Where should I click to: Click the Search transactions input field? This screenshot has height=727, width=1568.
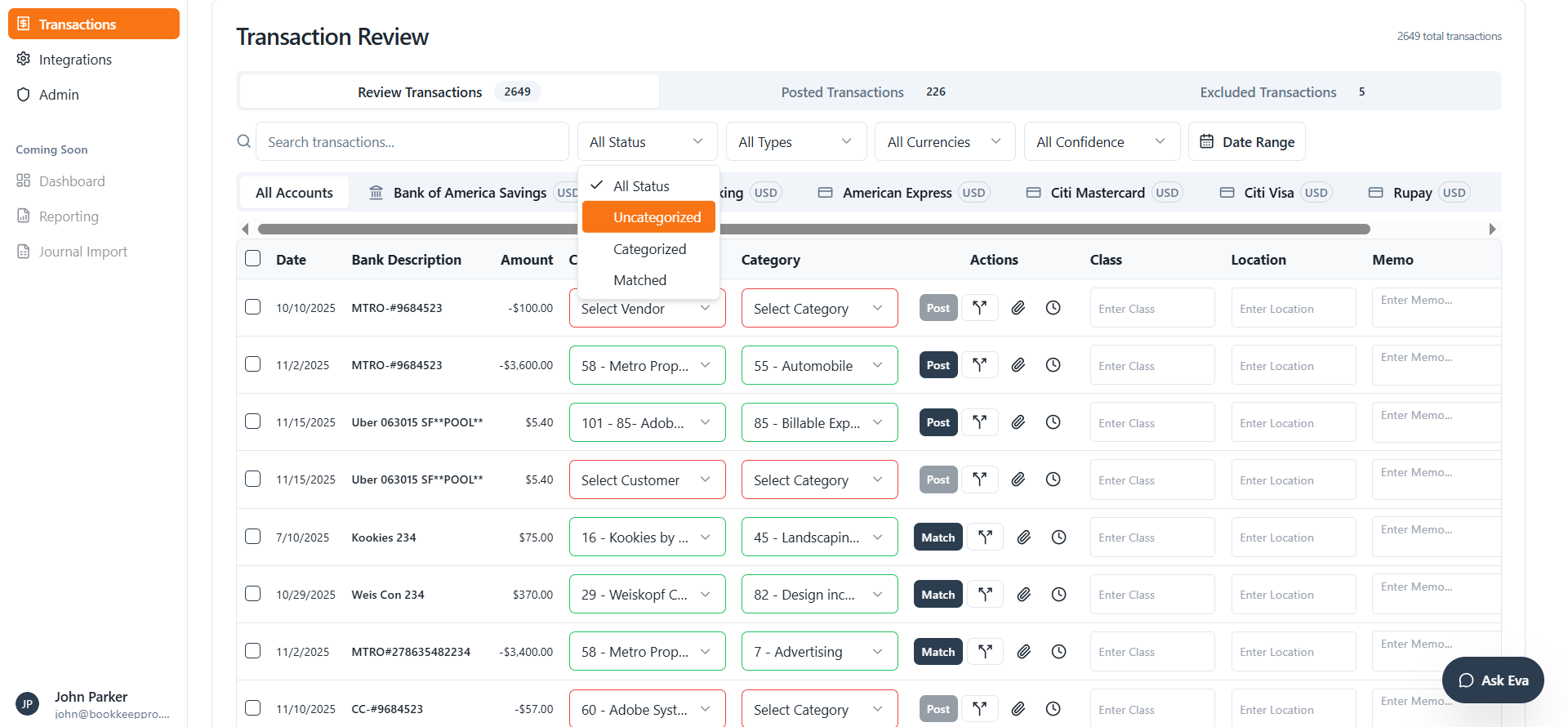pyautogui.click(x=412, y=142)
